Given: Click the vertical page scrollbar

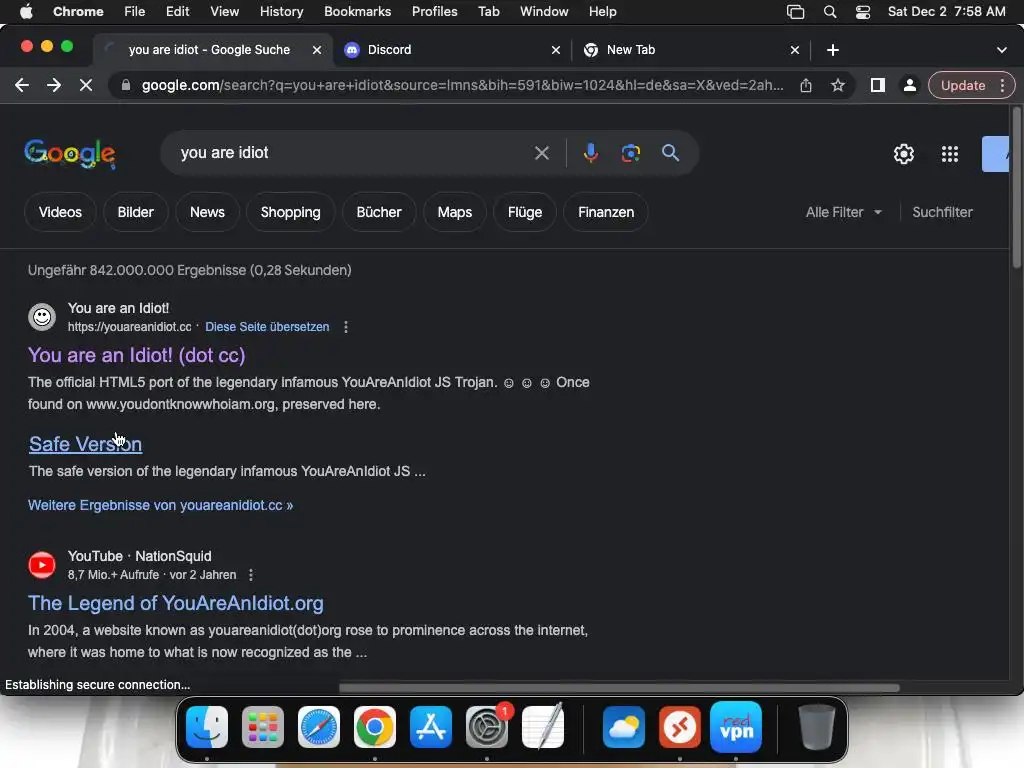Looking at the screenshot, I should point(1016,188).
